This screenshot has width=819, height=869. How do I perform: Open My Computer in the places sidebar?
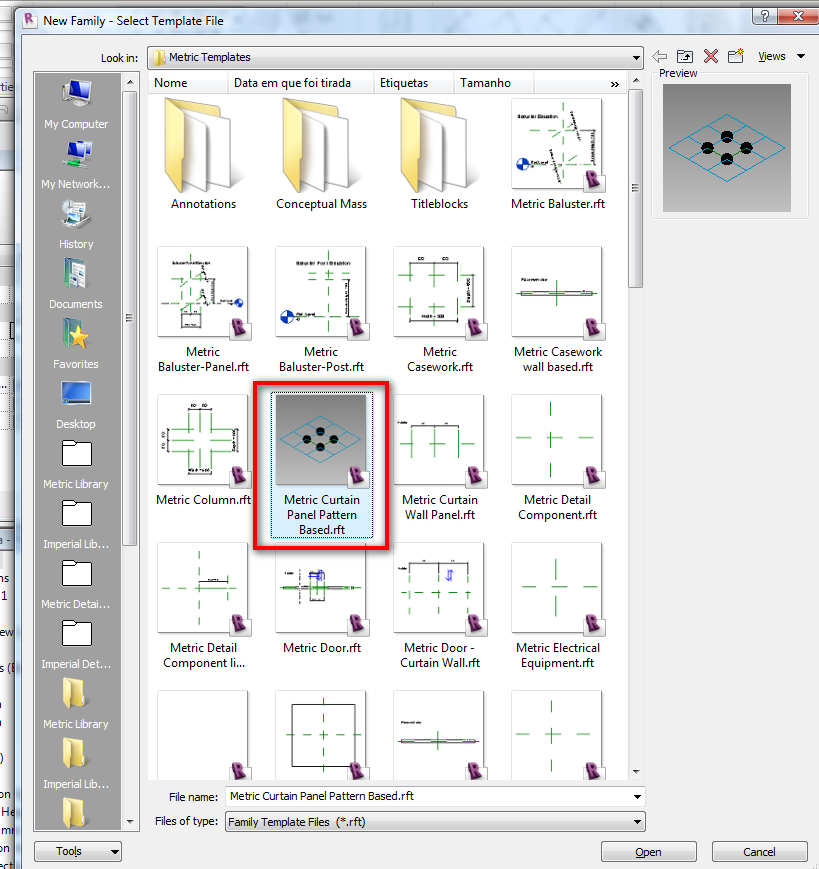76,104
